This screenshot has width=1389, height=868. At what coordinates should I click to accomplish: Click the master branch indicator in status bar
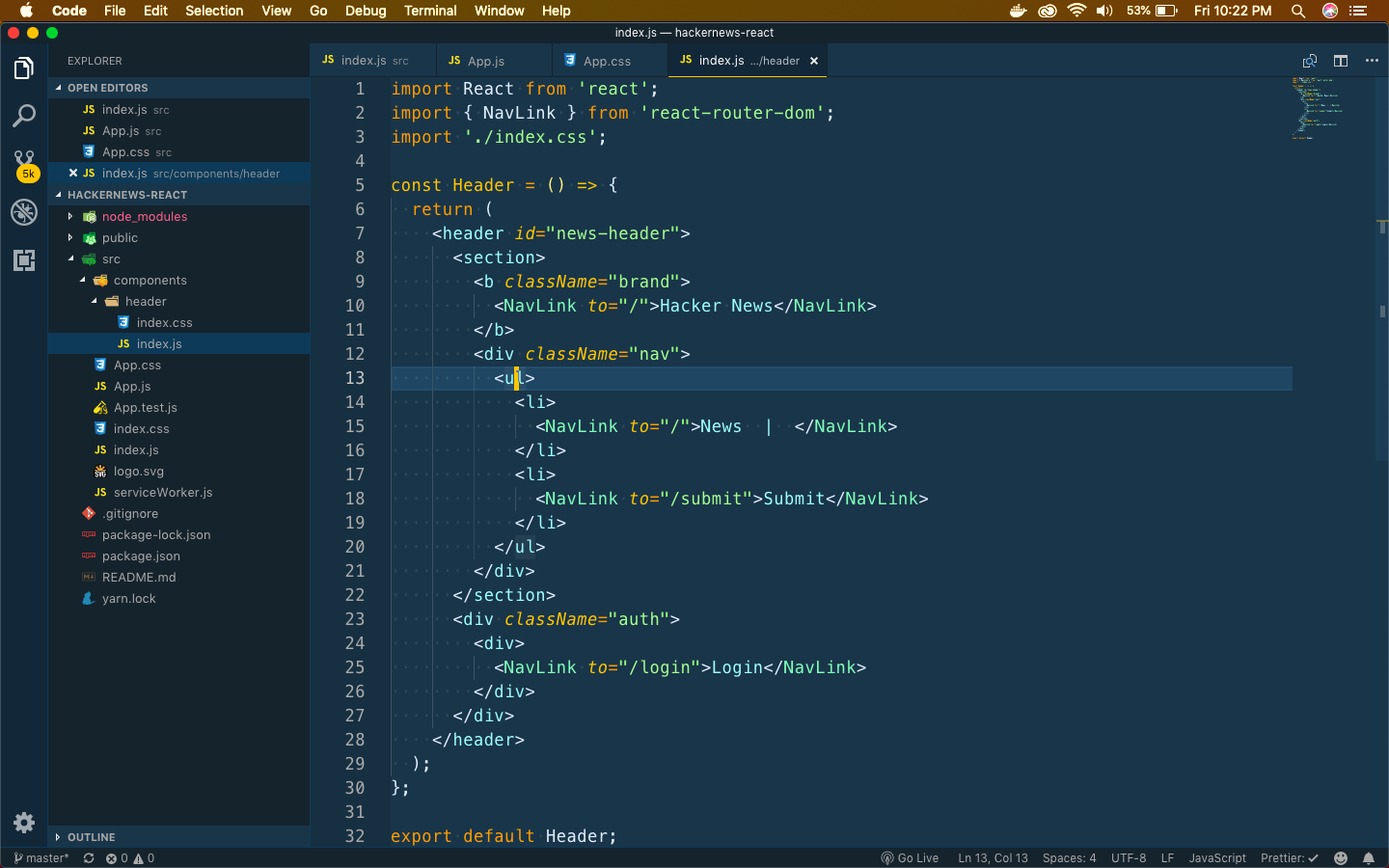pos(41,858)
